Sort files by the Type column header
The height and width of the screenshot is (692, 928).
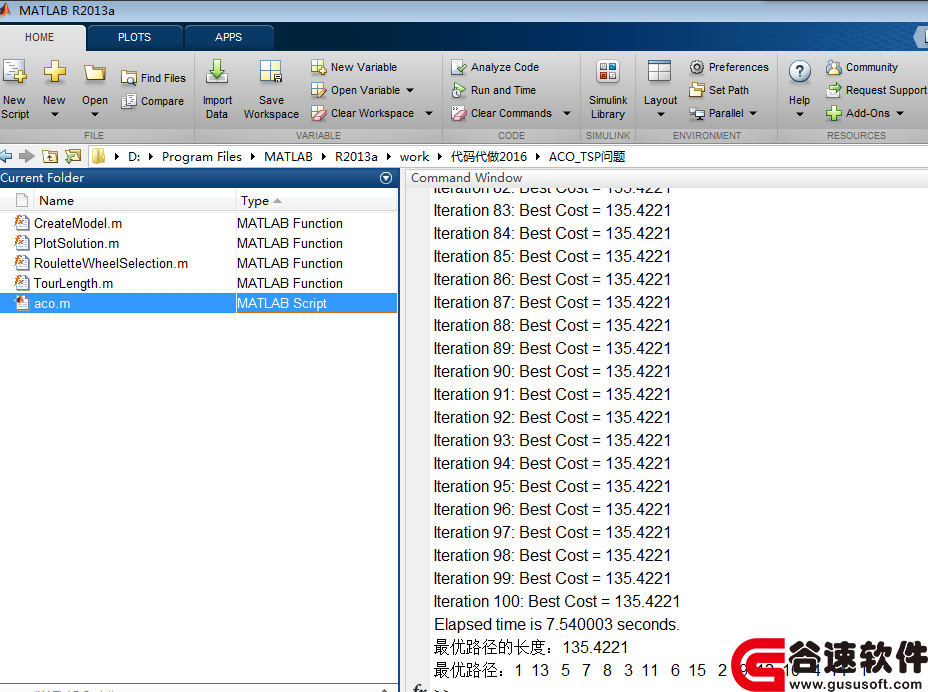(x=317, y=201)
